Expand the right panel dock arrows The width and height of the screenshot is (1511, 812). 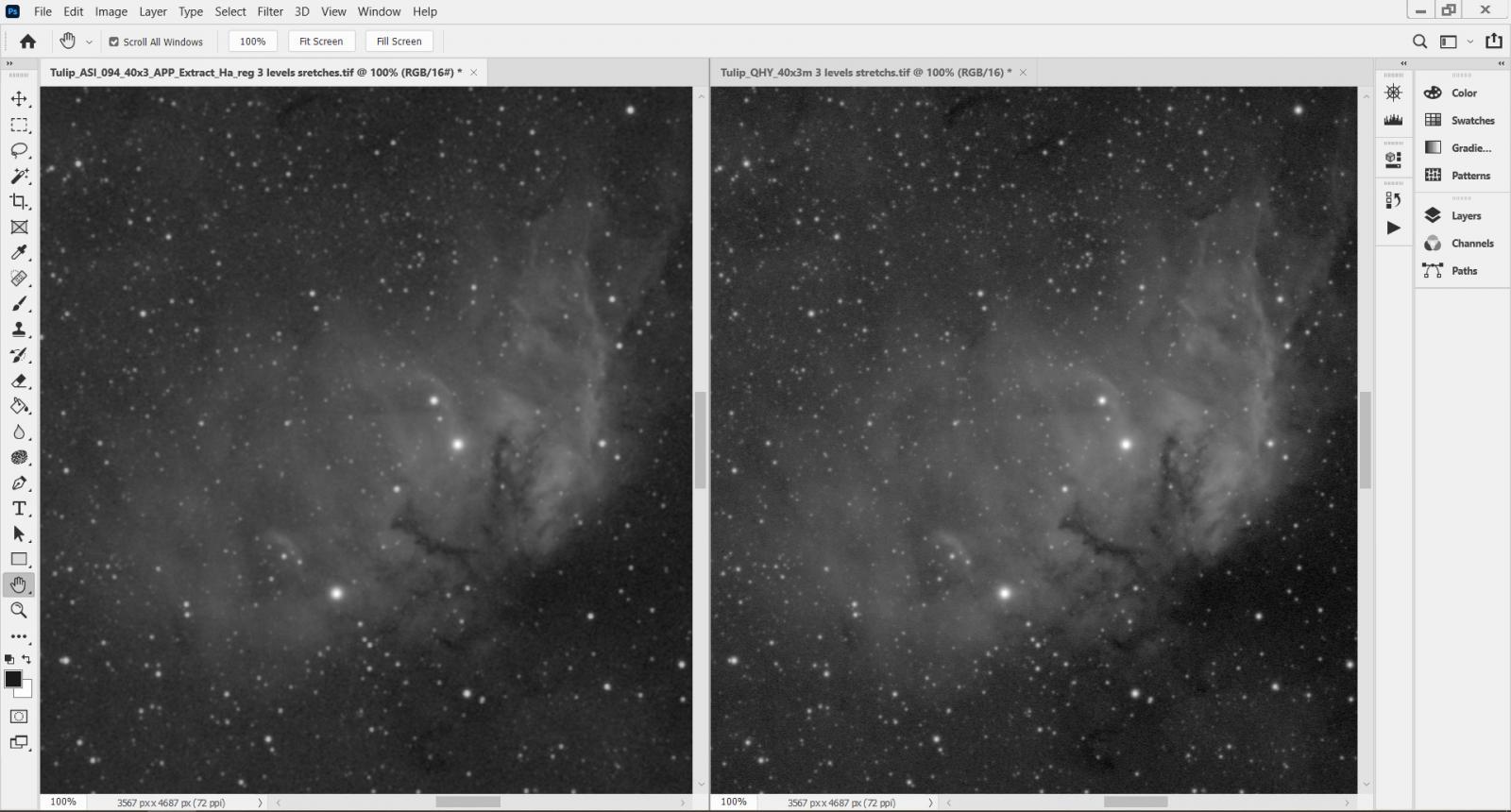coord(1502,63)
